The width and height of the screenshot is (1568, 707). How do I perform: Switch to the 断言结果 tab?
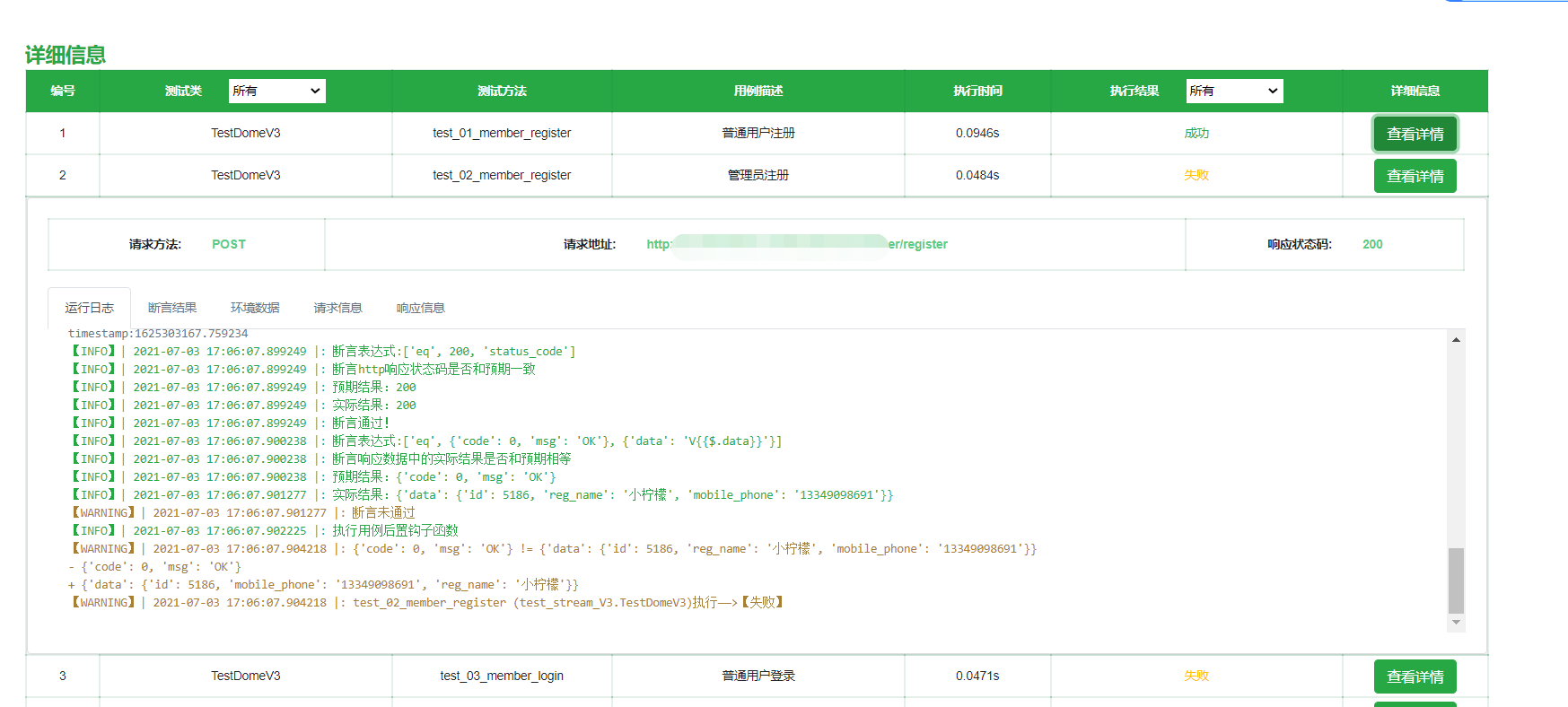point(172,308)
